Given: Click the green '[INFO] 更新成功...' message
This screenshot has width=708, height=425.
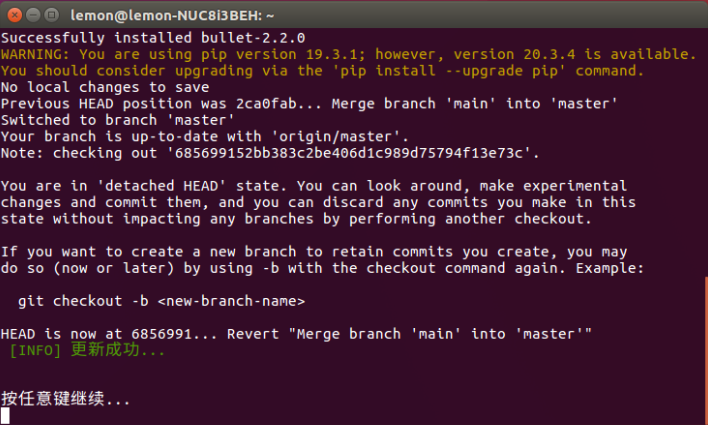Looking at the screenshot, I should (87, 350).
